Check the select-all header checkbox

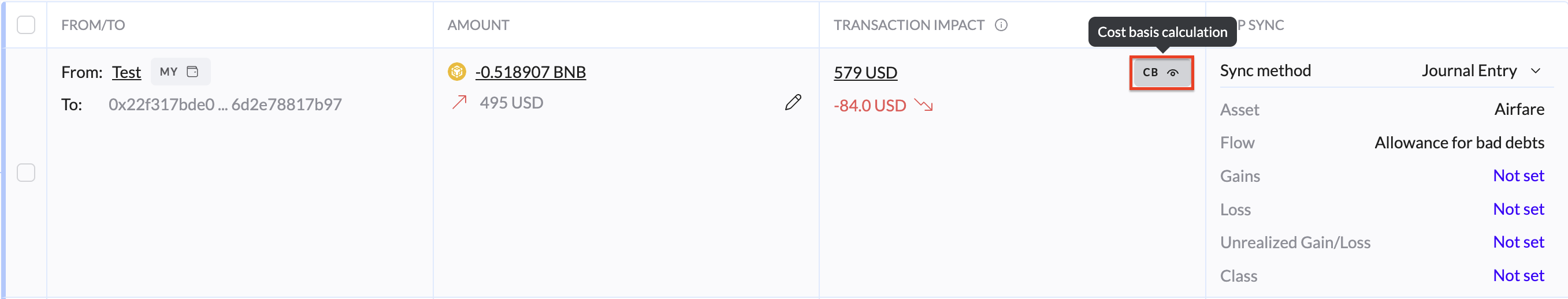click(x=26, y=25)
